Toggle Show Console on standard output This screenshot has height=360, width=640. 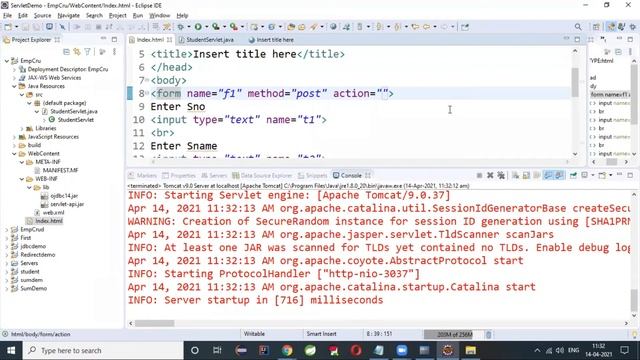point(548,176)
